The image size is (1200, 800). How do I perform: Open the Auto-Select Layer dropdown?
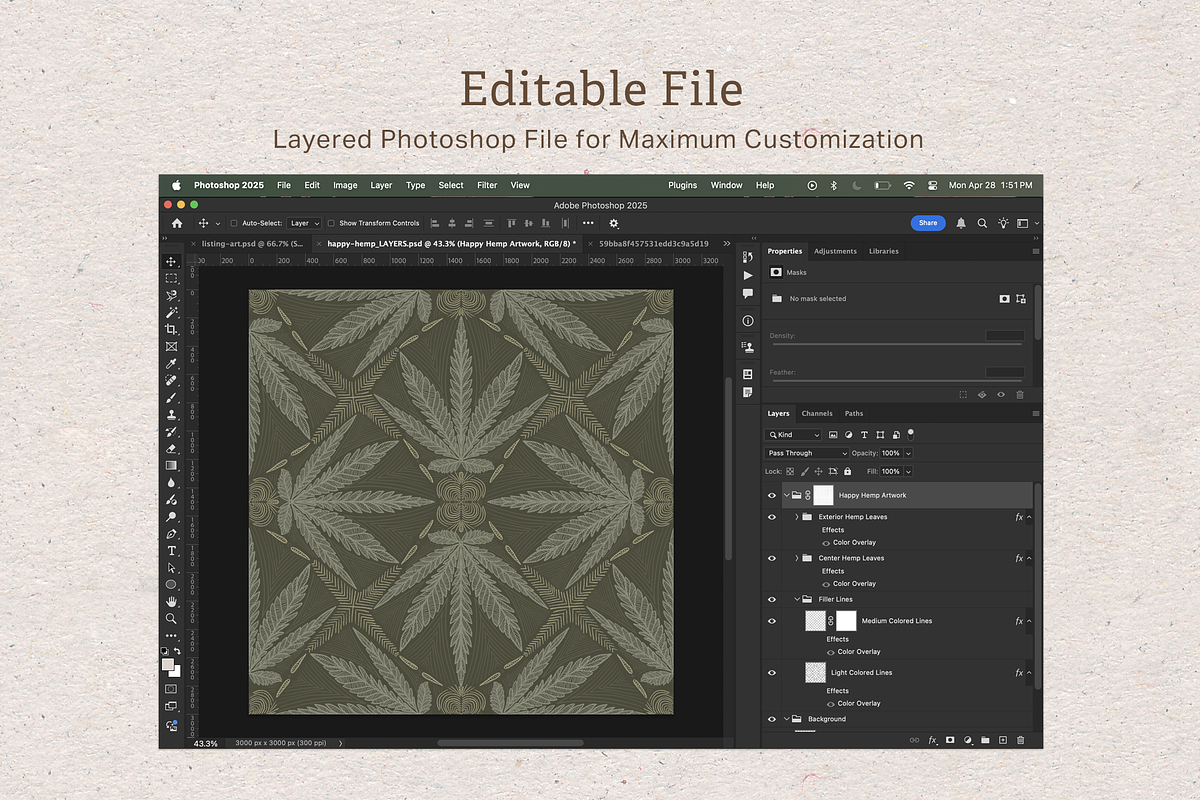click(305, 223)
